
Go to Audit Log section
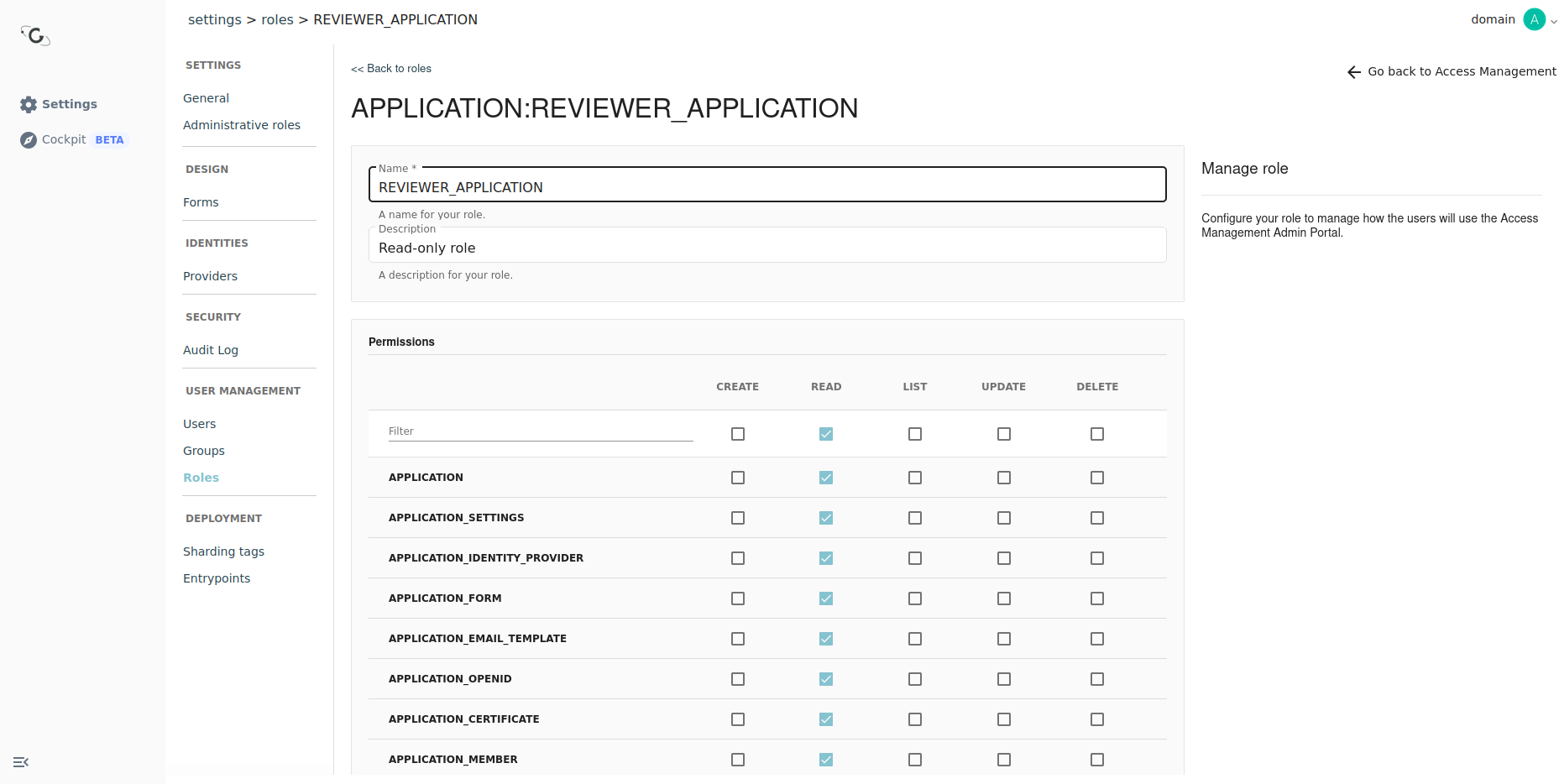210,350
